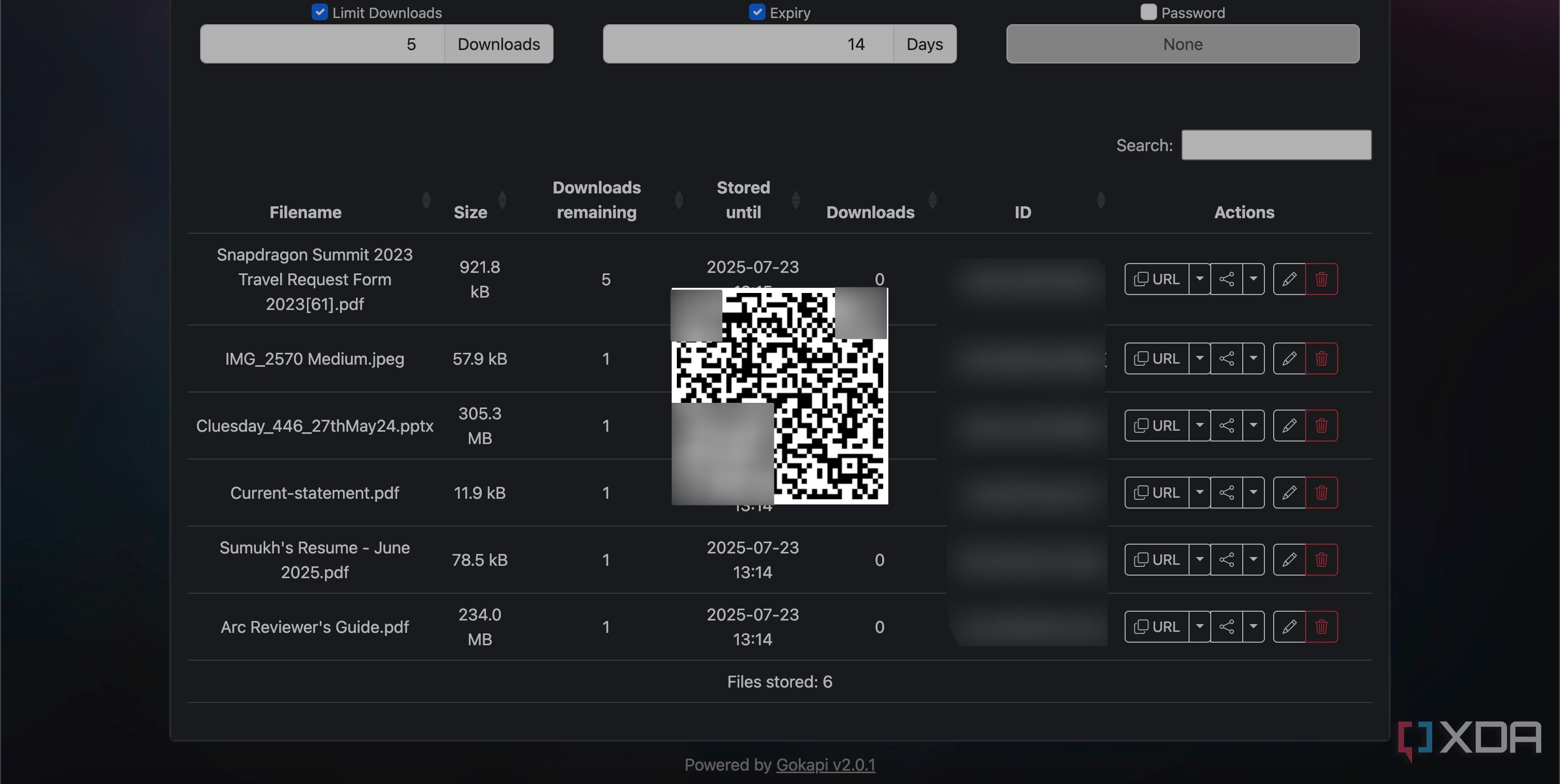Share the Arc Reviewer's Guide.pdf file
1560x784 pixels.
(1226, 627)
